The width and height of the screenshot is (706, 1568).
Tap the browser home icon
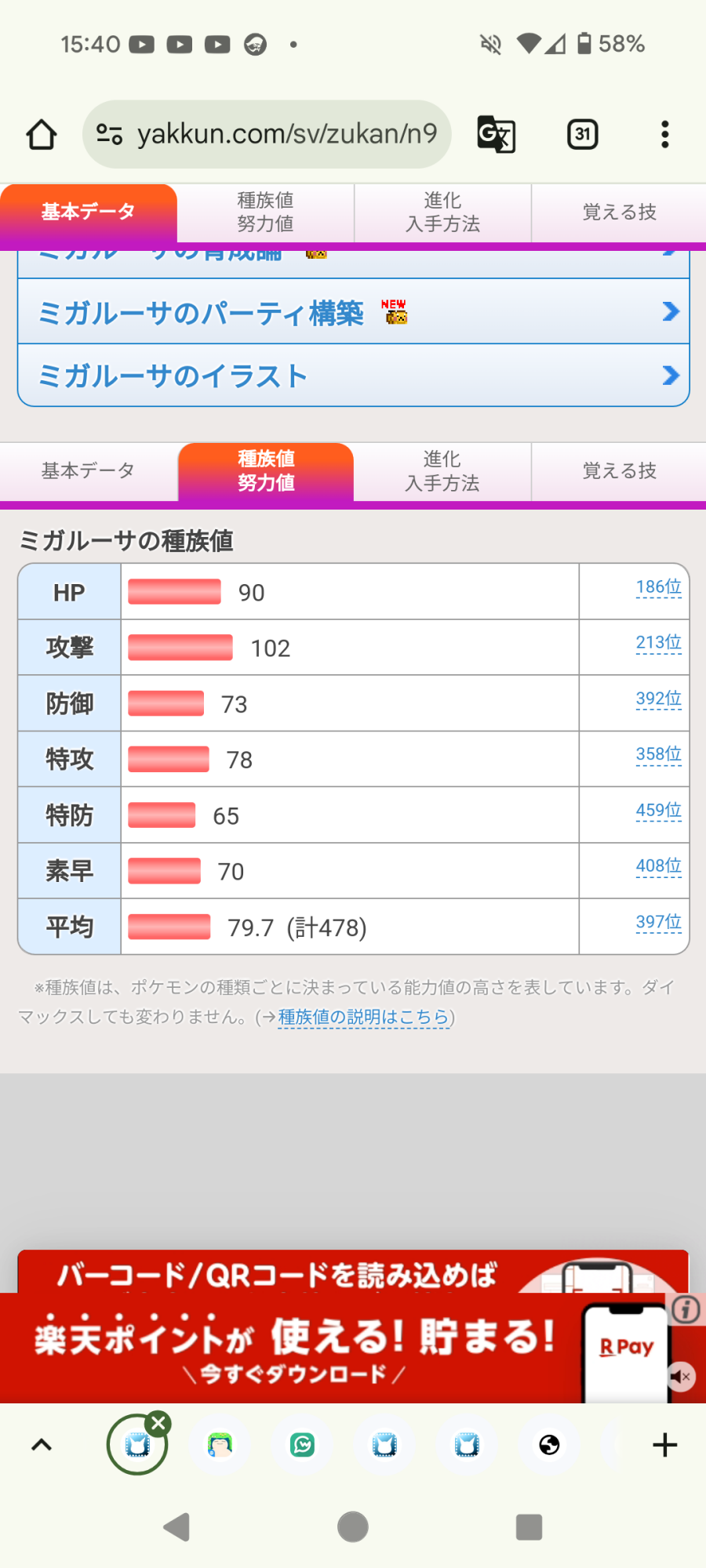pos(42,134)
